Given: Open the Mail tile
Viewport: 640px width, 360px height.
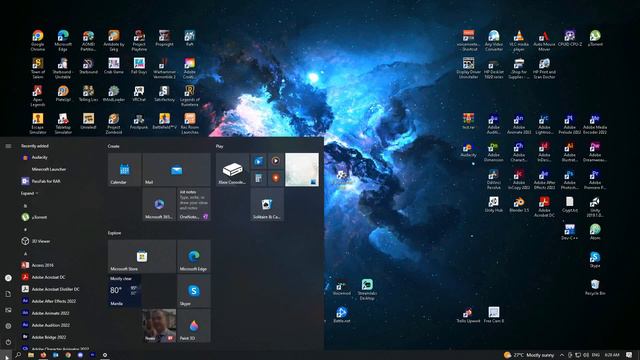Looking at the screenshot, I should pyautogui.click(x=176, y=170).
